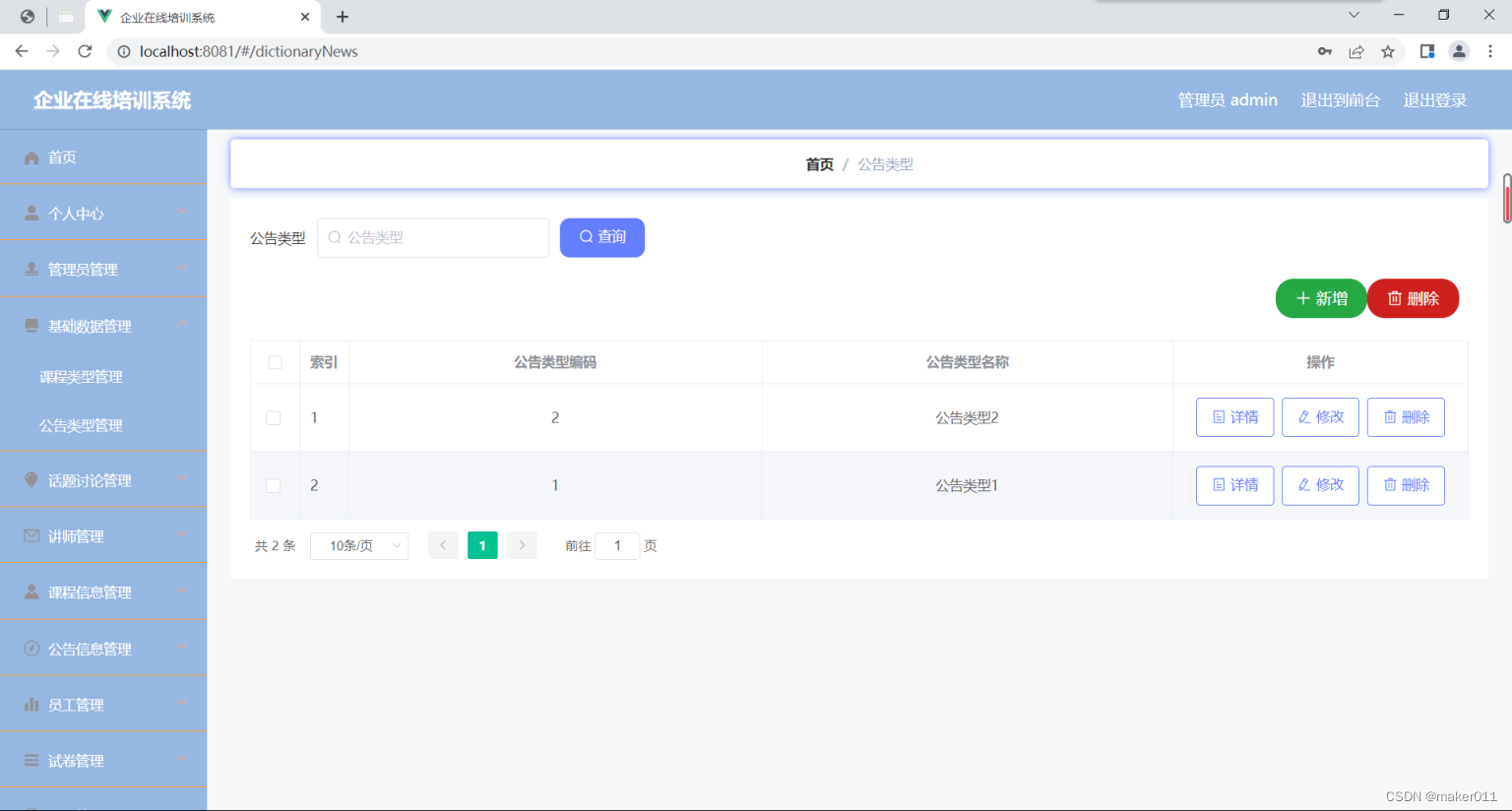Image resolution: width=1512 pixels, height=811 pixels.
Task: Click 管理员 admin label in header
Action: [1228, 100]
